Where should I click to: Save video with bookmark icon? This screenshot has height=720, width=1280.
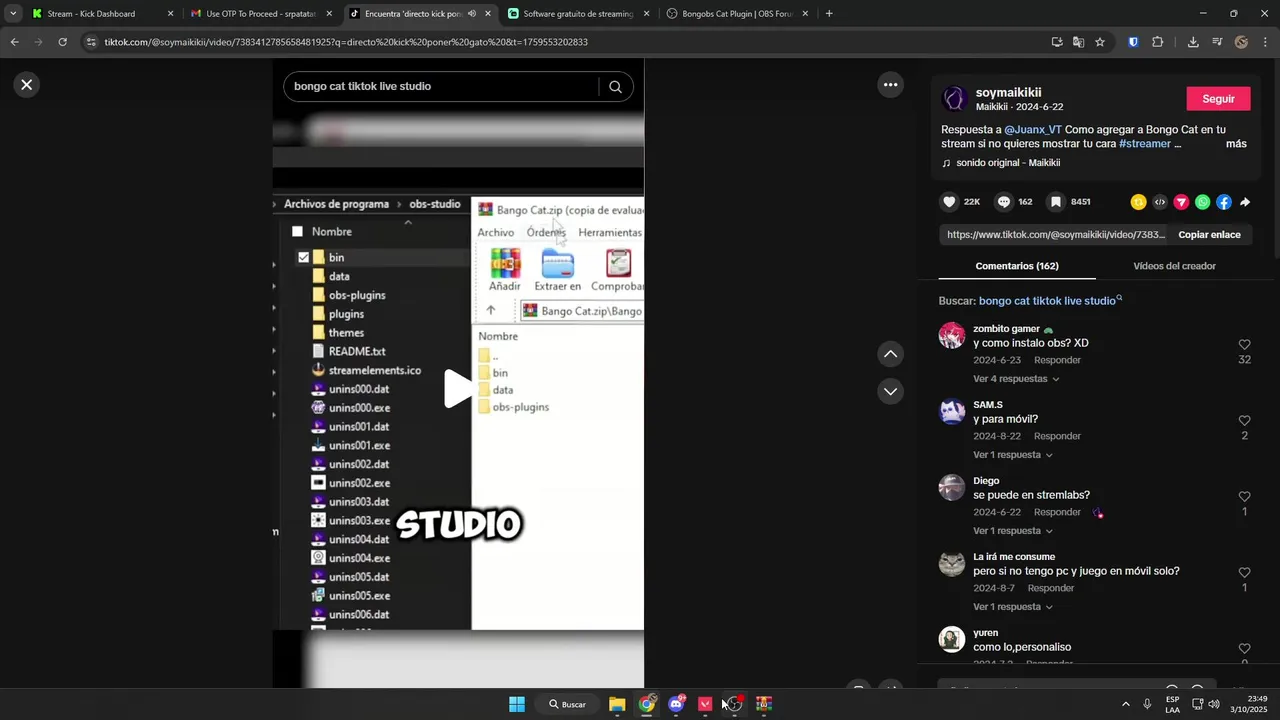(1055, 202)
